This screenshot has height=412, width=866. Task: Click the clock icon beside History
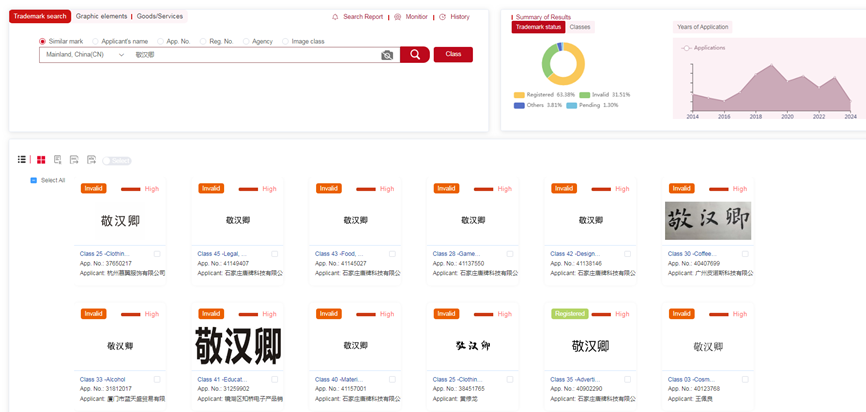(442, 17)
